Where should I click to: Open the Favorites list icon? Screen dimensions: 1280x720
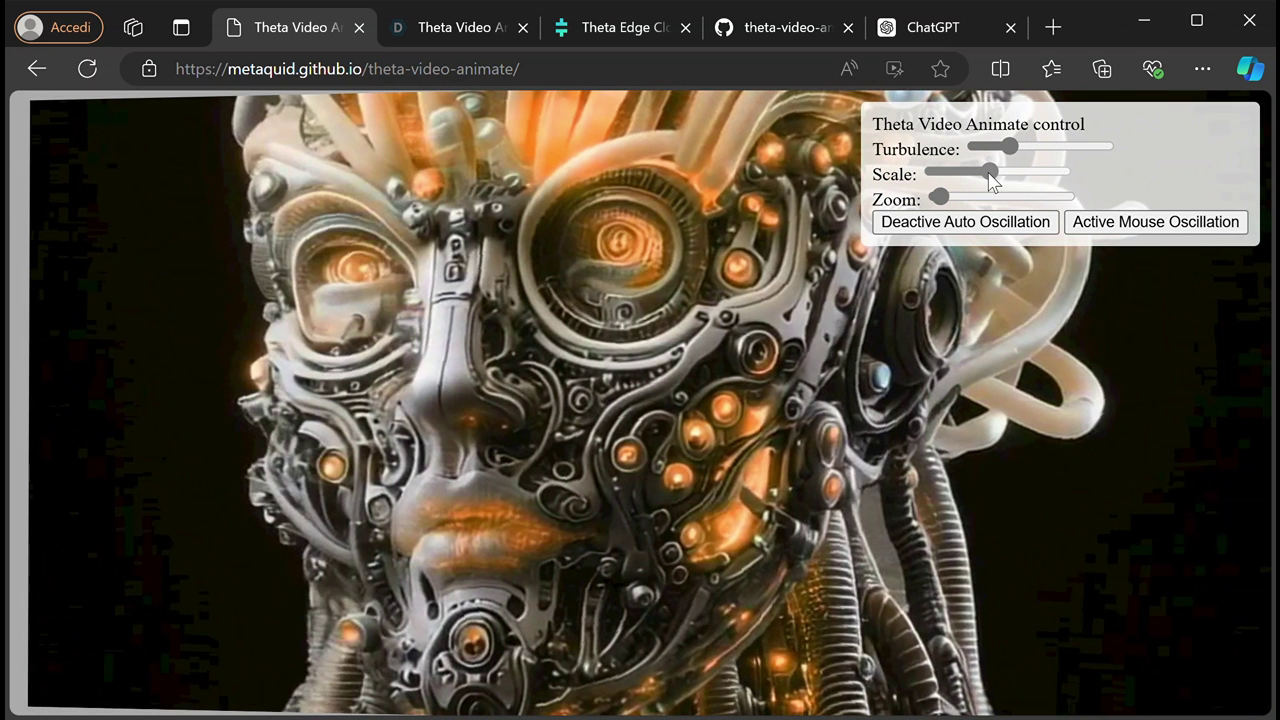(1051, 69)
